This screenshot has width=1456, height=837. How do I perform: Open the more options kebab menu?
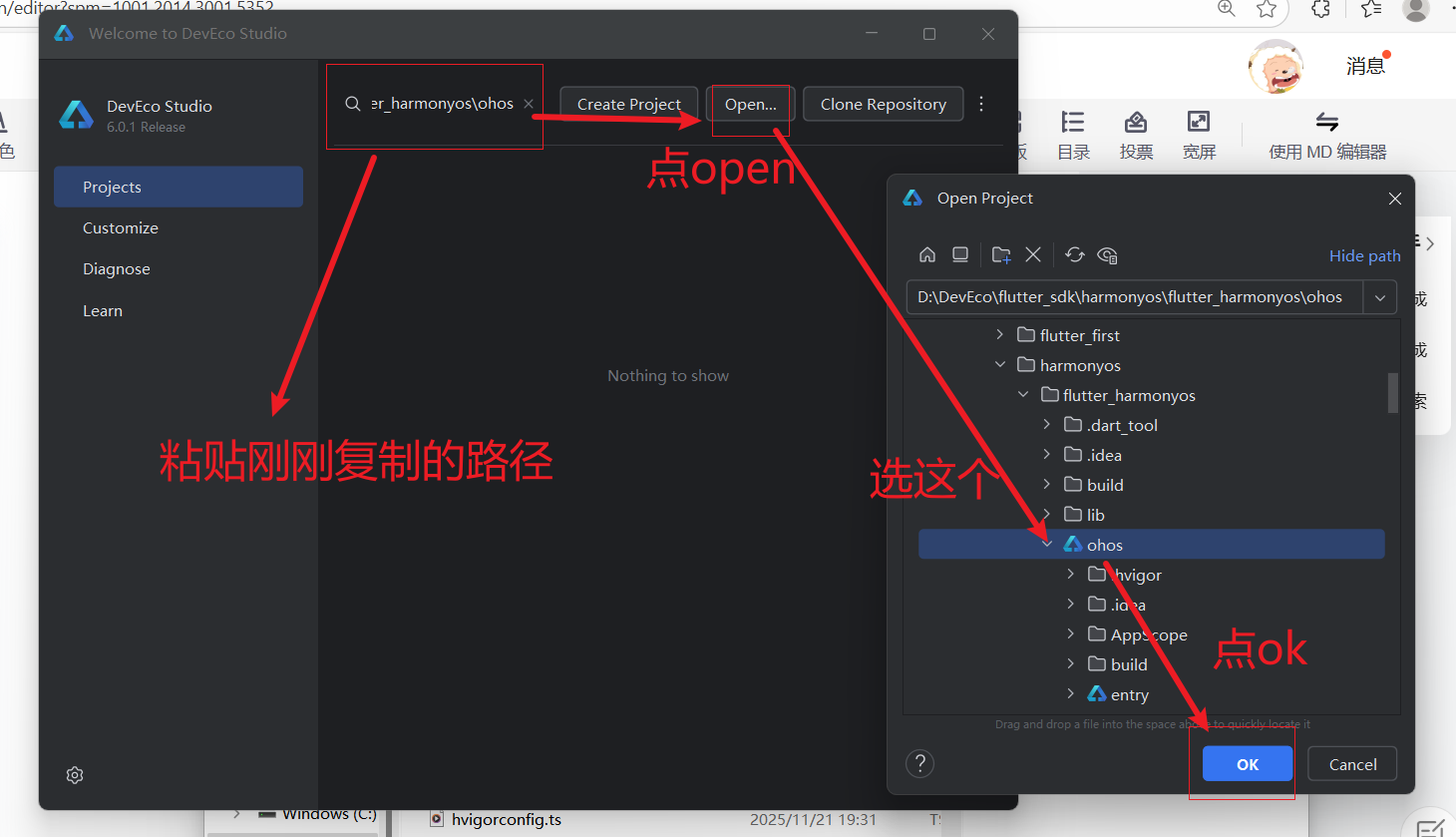click(x=981, y=104)
